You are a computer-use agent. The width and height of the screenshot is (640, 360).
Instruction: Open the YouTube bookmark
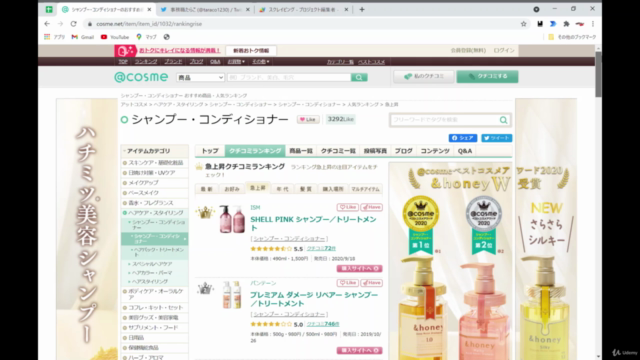point(115,37)
